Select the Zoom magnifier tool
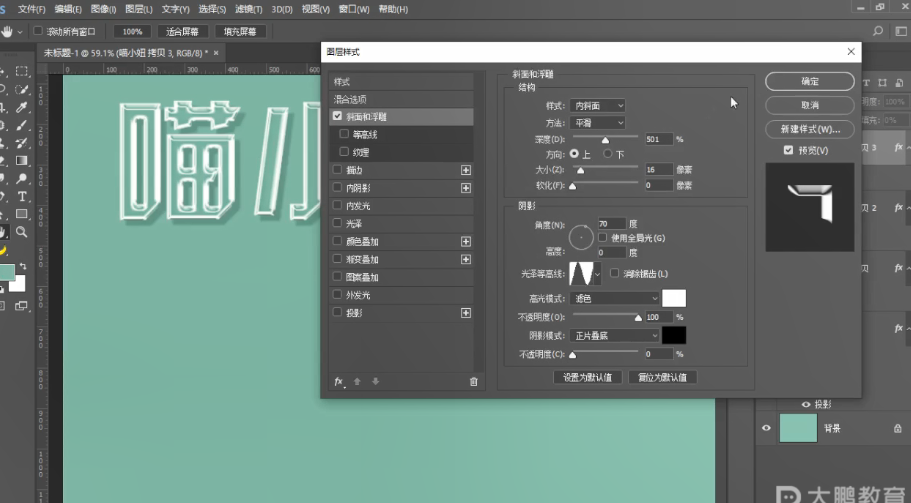The width and height of the screenshot is (911, 503). pyautogui.click(x=22, y=232)
